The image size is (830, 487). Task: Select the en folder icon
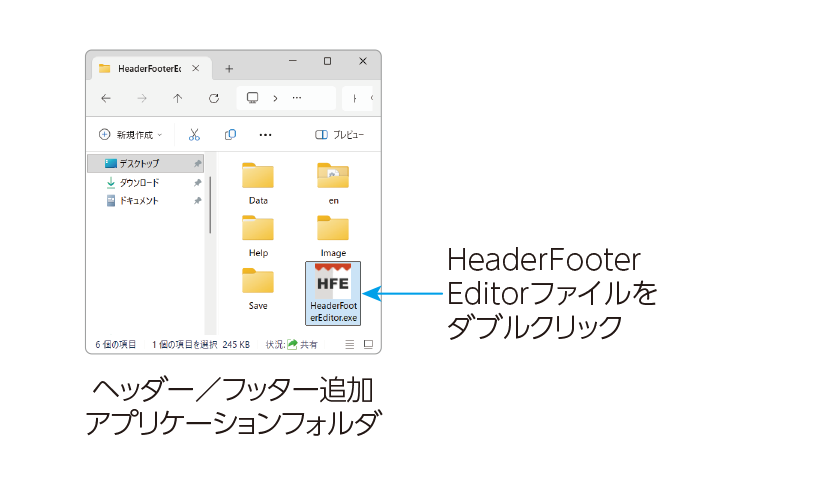[333, 176]
